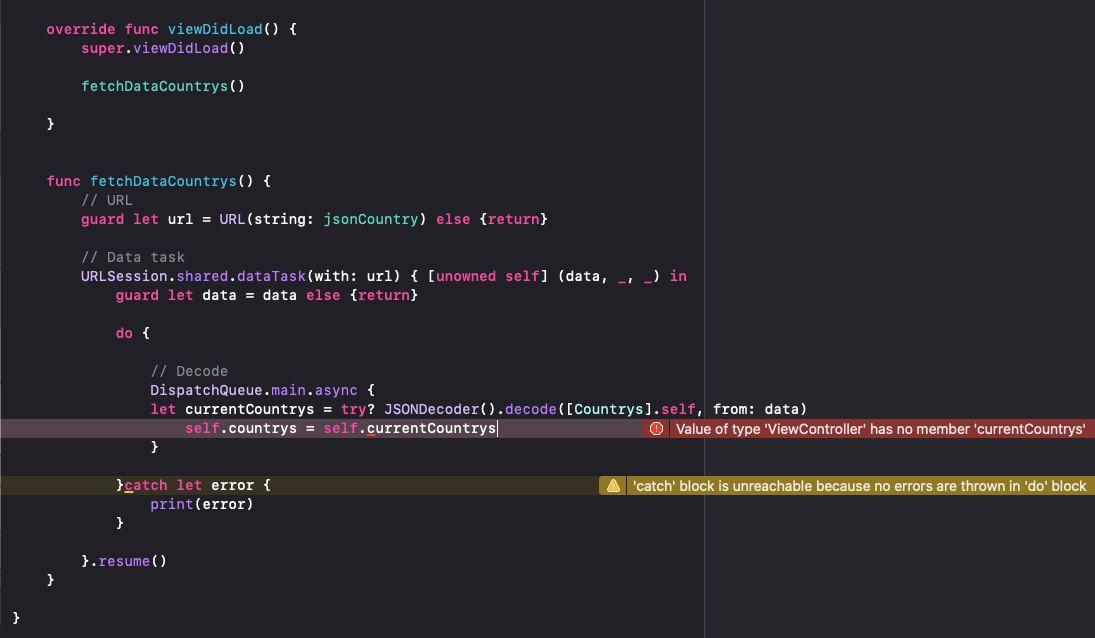Click 'let currentCountrys' declaration
This screenshot has height=638, width=1095.
(232, 409)
